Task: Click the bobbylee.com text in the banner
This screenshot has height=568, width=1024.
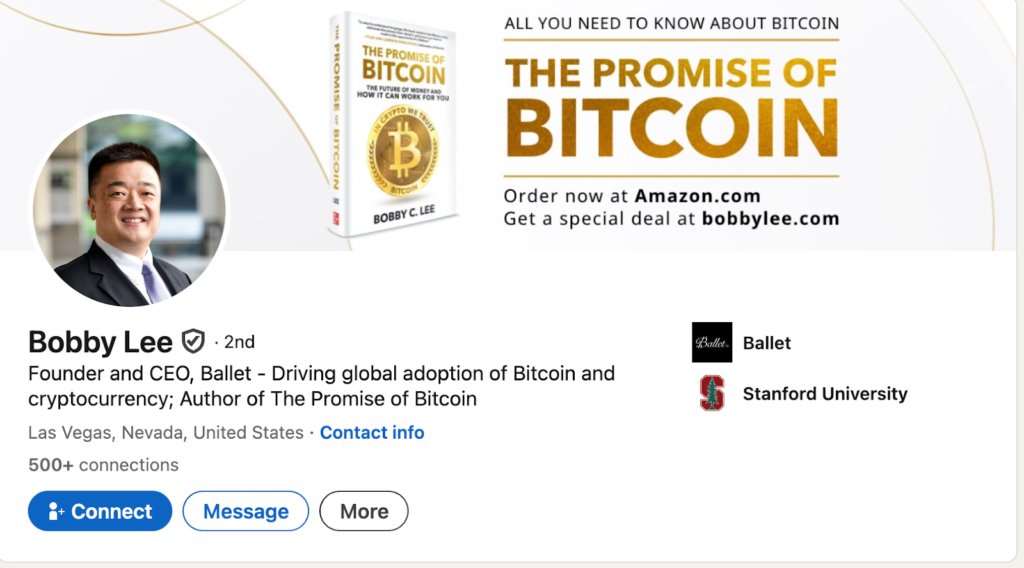Action: point(771,218)
